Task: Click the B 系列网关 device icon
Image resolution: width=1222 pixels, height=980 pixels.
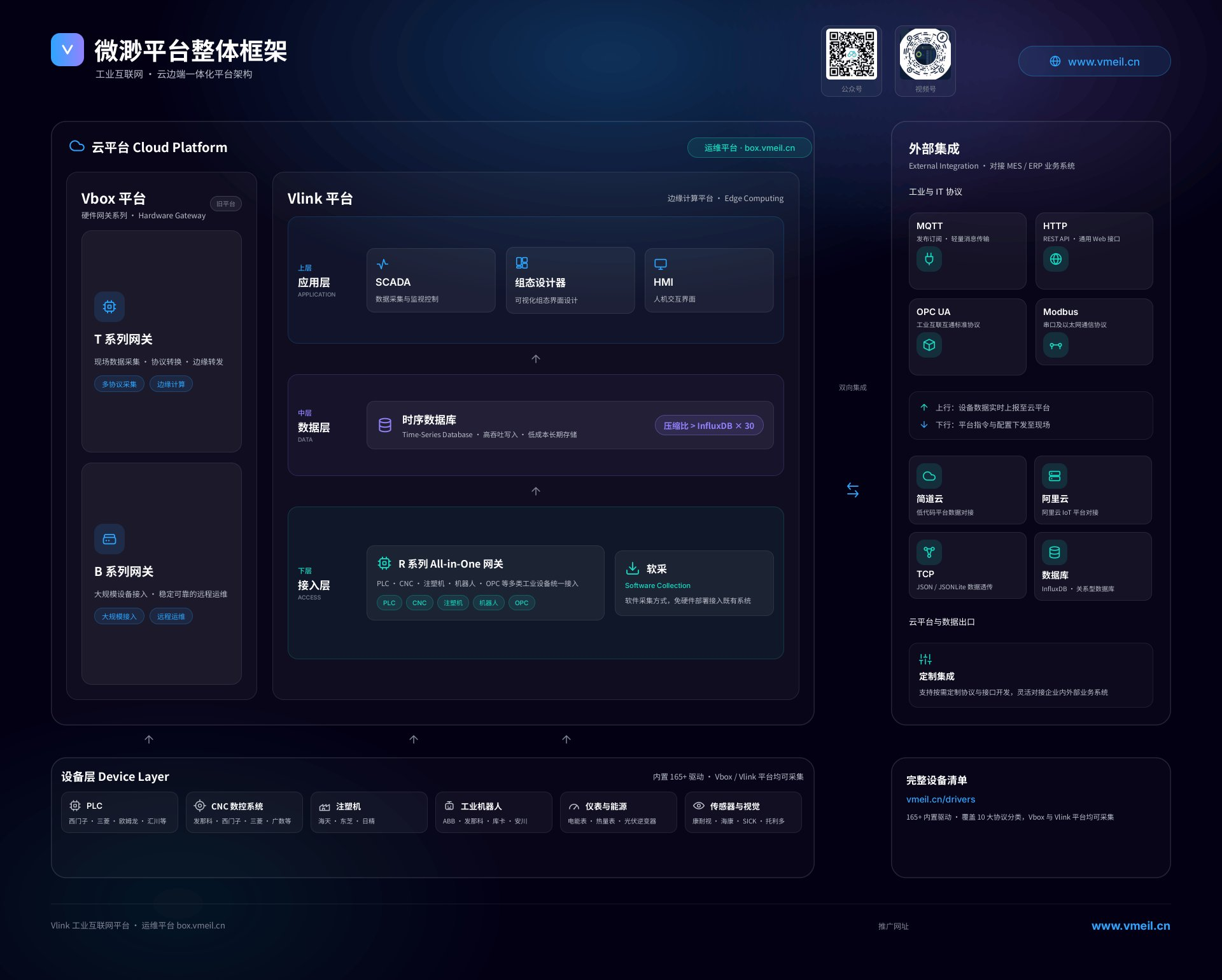Action: point(109,539)
